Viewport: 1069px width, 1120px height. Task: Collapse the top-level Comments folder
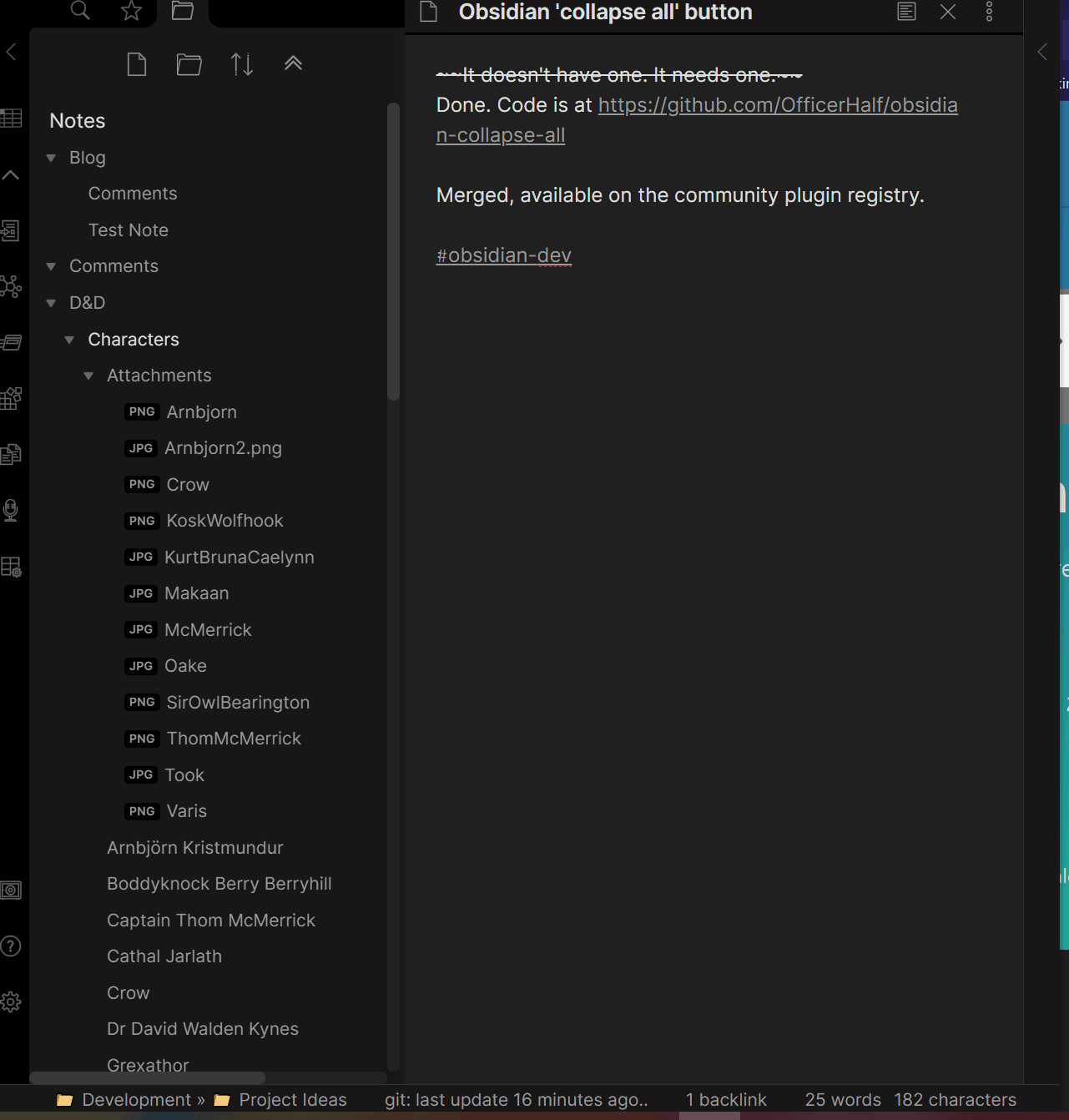[x=51, y=266]
